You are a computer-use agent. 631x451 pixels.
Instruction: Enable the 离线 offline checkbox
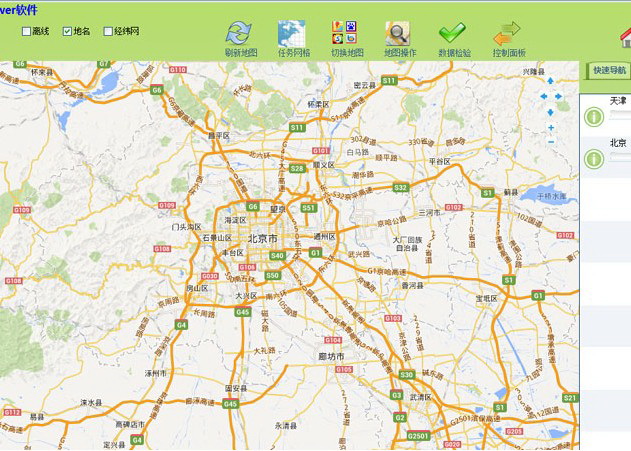26,31
